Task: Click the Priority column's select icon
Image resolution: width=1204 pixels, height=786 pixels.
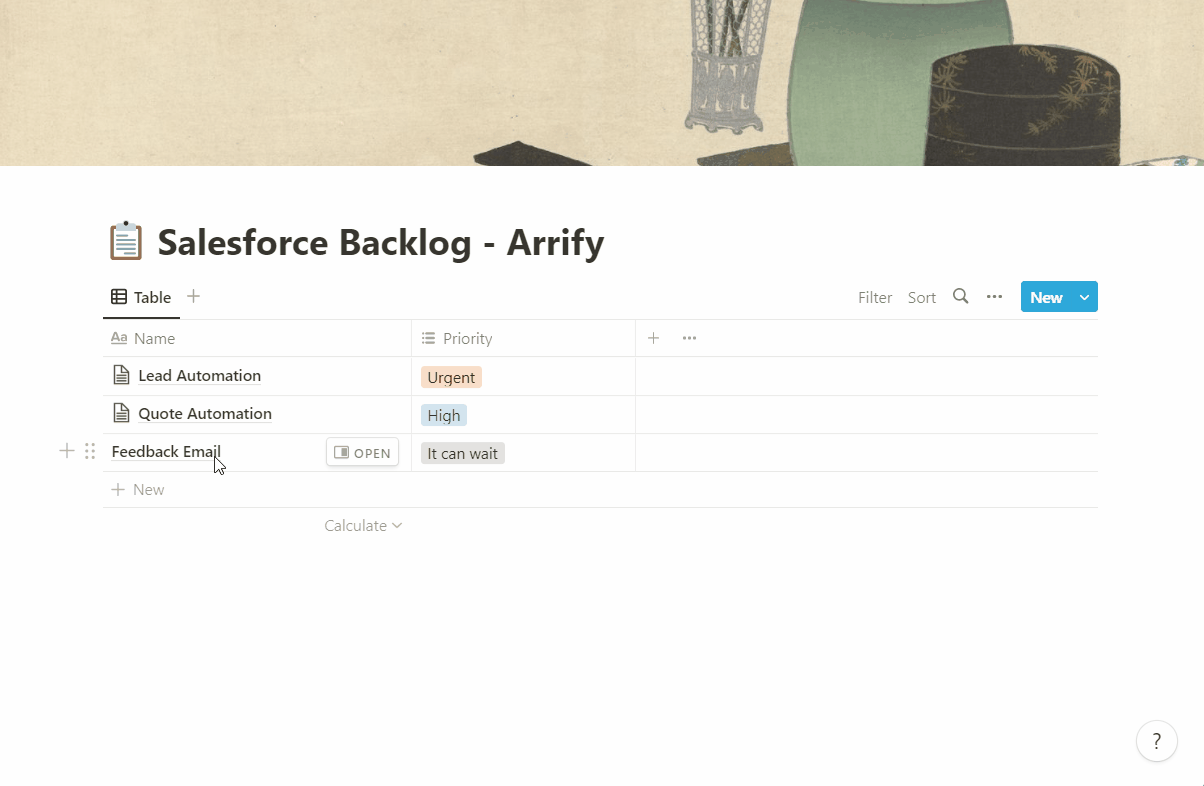Action: [426, 338]
